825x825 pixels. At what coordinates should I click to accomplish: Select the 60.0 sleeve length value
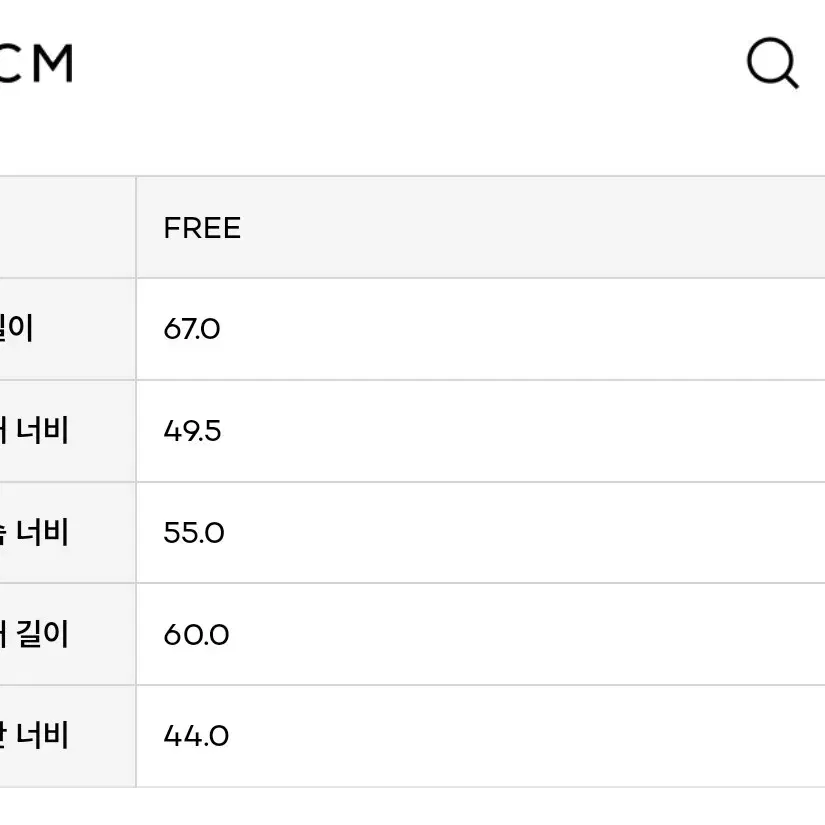(196, 635)
